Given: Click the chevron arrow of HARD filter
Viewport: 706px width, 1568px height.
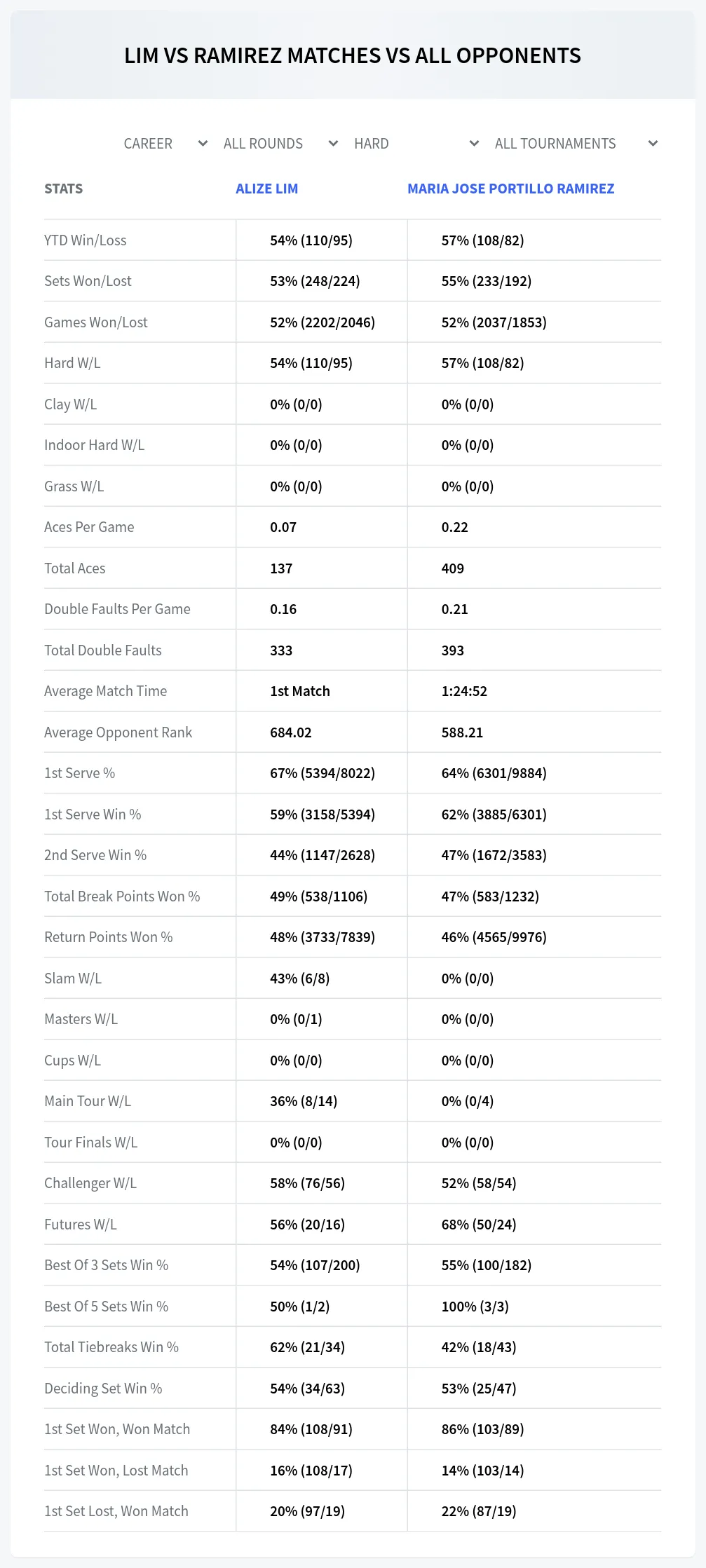Looking at the screenshot, I should coord(474,144).
